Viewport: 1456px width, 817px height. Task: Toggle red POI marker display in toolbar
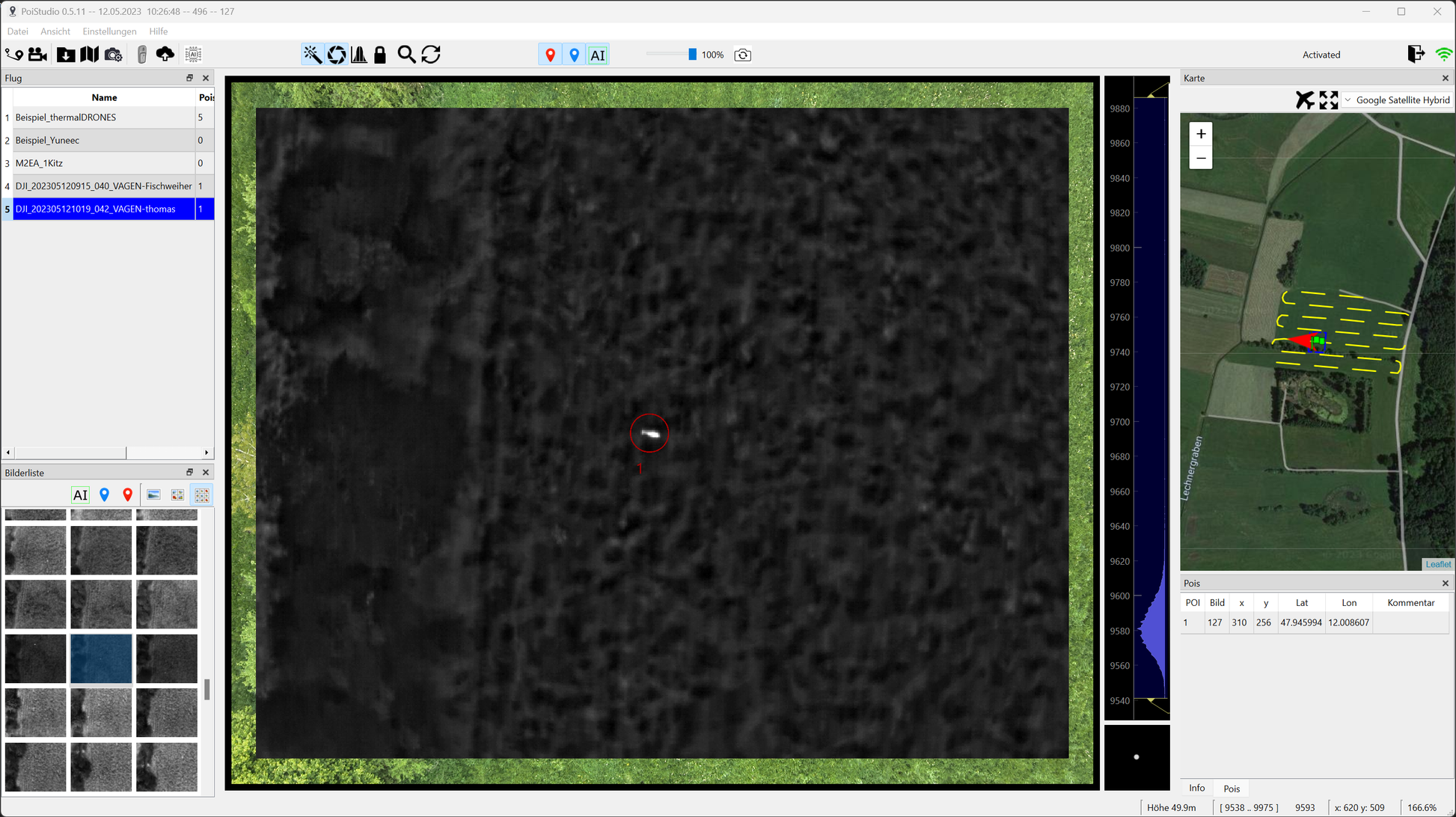551,55
